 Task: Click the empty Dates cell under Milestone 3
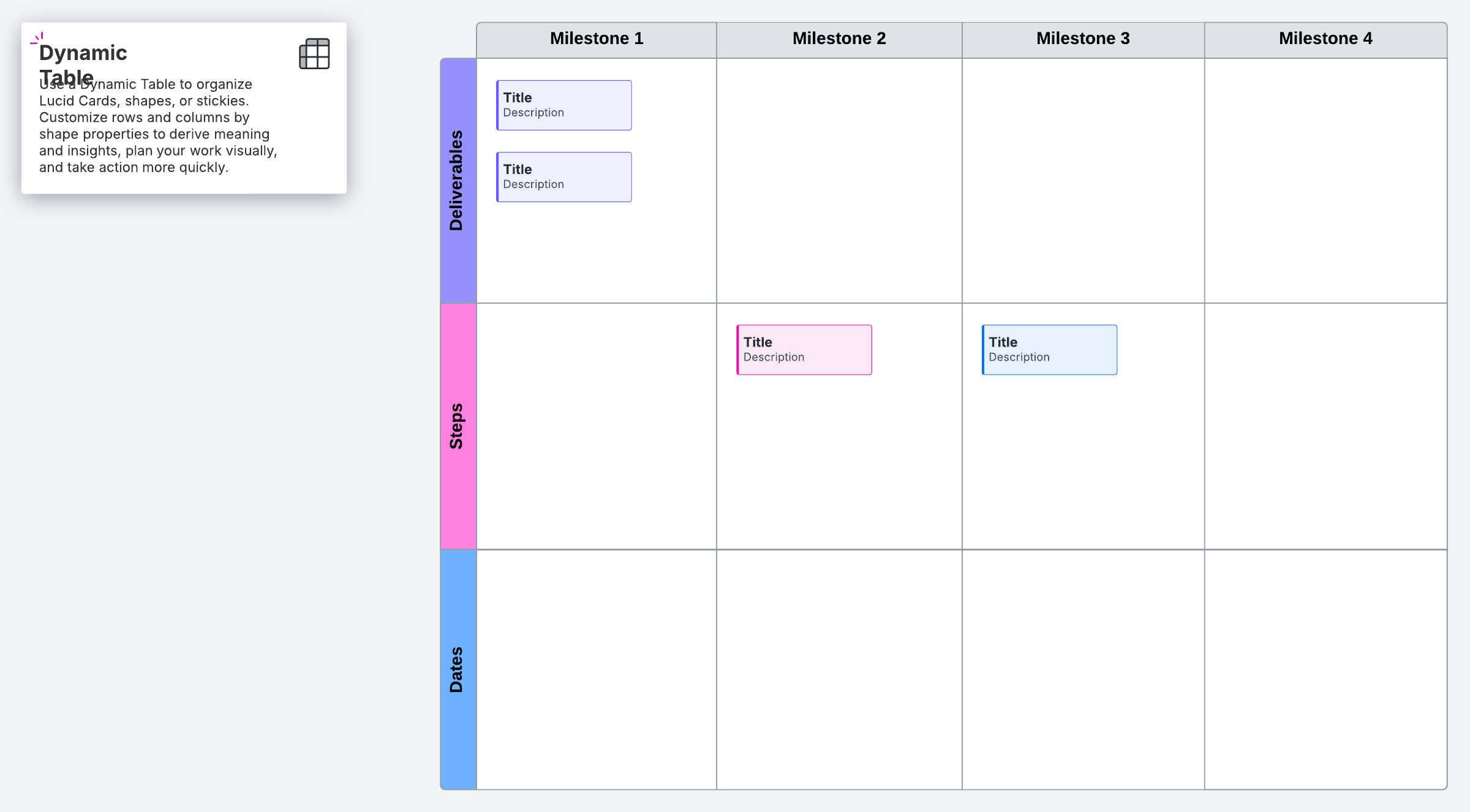1082,669
